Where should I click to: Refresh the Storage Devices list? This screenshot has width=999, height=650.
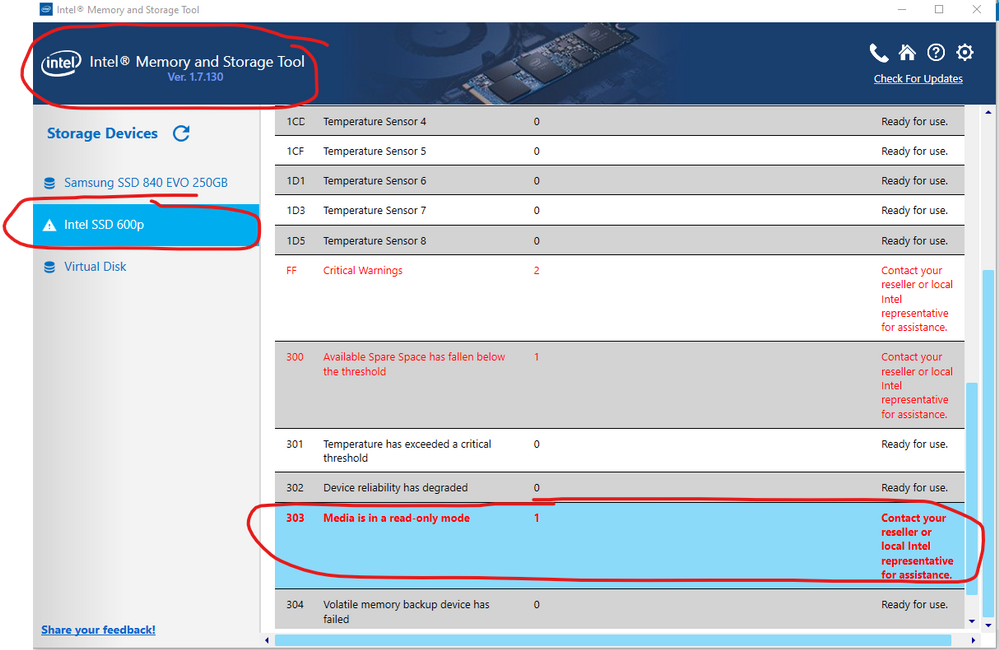[181, 133]
